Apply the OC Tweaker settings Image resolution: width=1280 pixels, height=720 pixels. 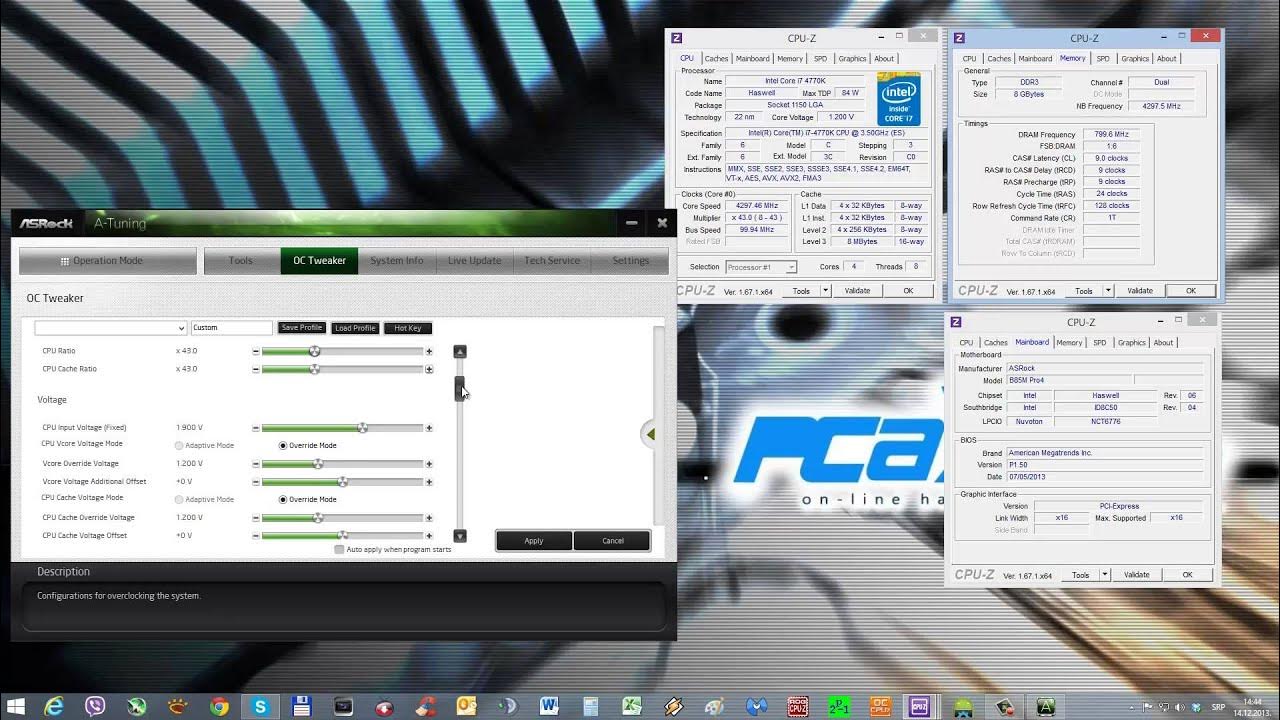point(534,541)
